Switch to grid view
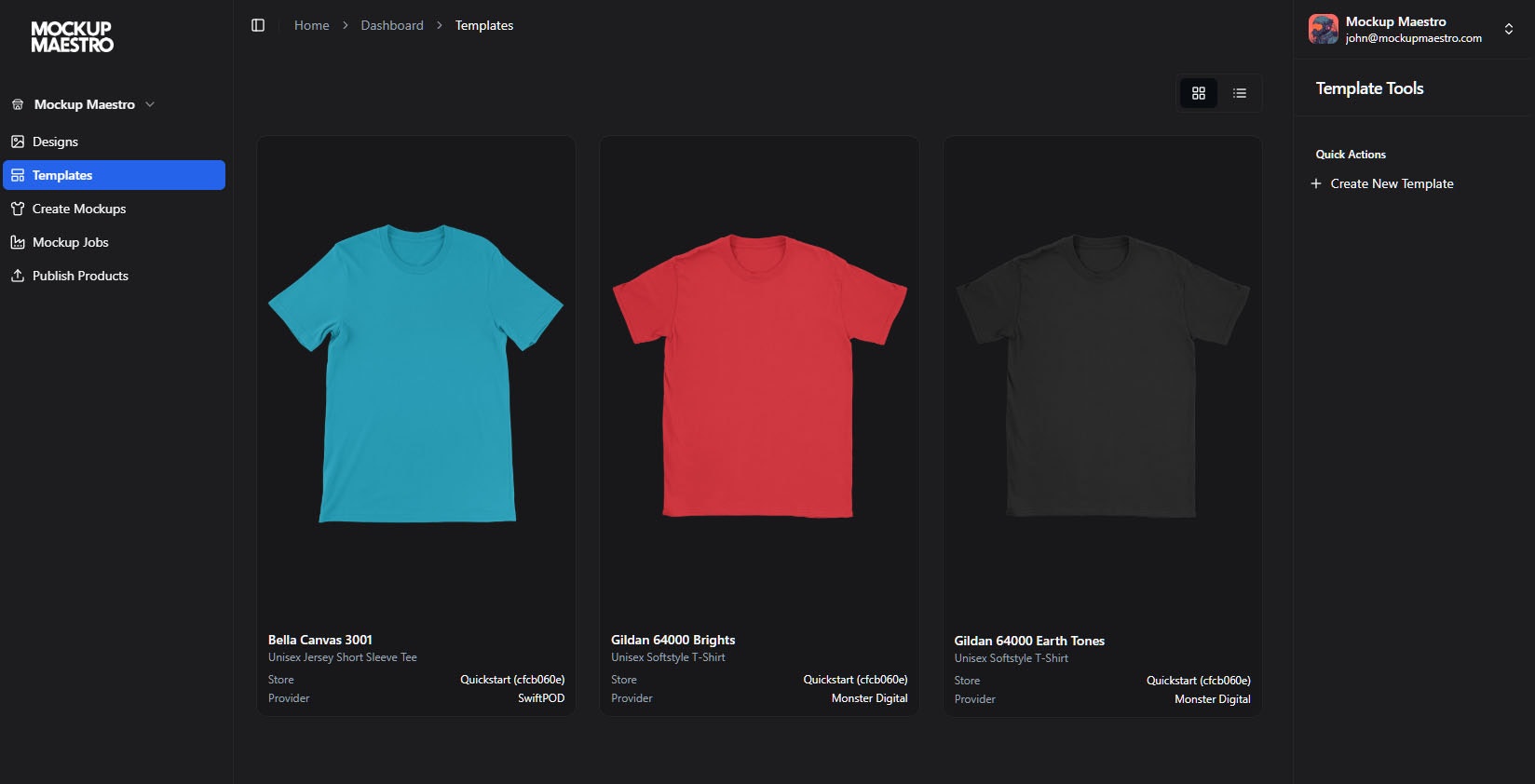The image size is (1535, 784). 1199,93
